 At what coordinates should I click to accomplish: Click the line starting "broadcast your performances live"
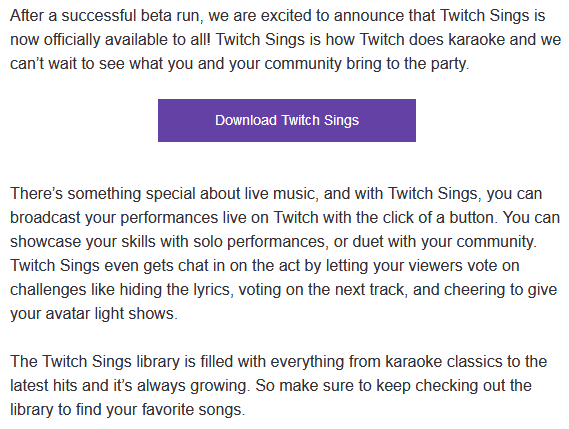click(285, 217)
